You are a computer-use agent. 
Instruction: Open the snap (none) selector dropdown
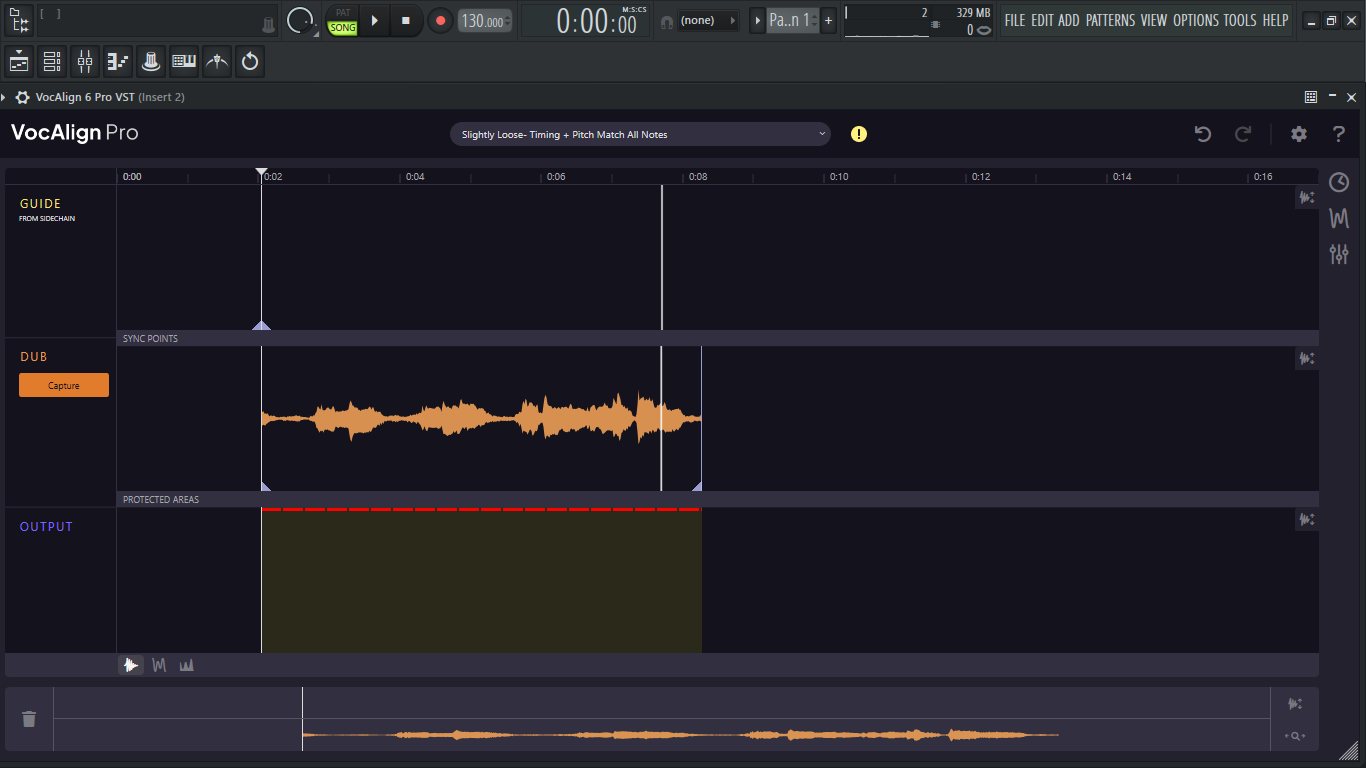pyautogui.click(x=708, y=20)
